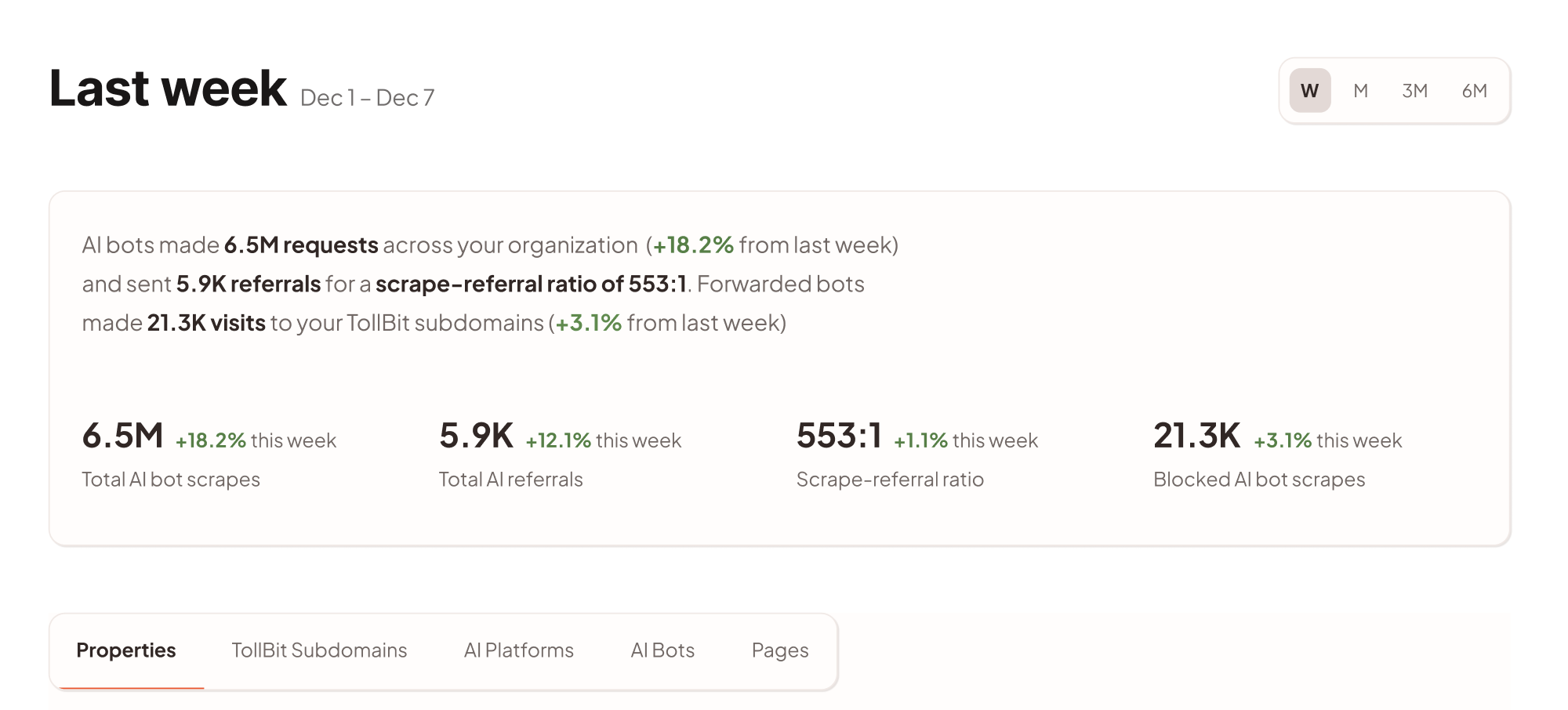Switch to the TollBit Subdomains tab
The height and width of the screenshot is (710, 1568).
click(x=319, y=650)
